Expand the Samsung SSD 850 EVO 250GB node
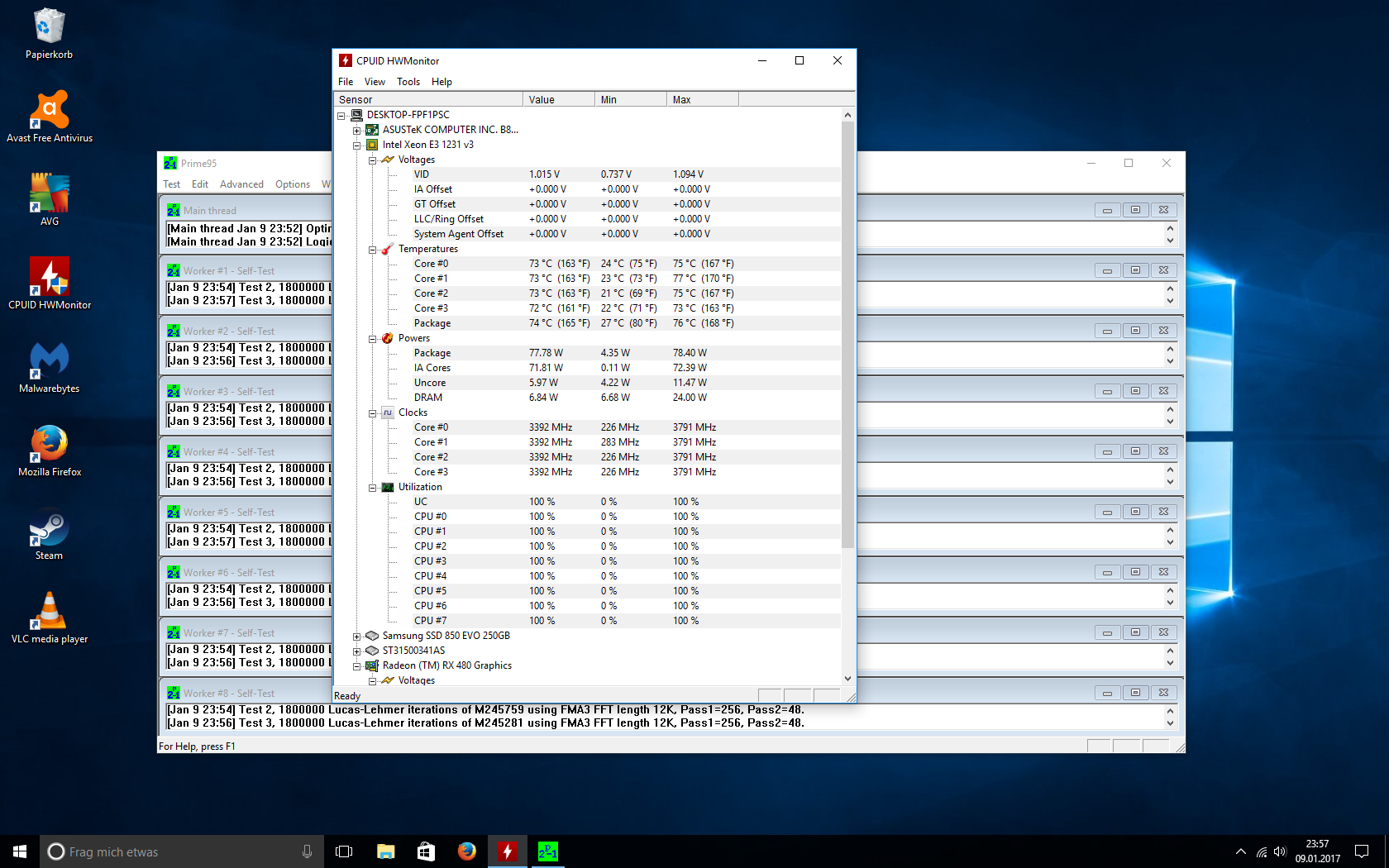This screenshot has height=868, width=1389. click(x=357, y=637)
